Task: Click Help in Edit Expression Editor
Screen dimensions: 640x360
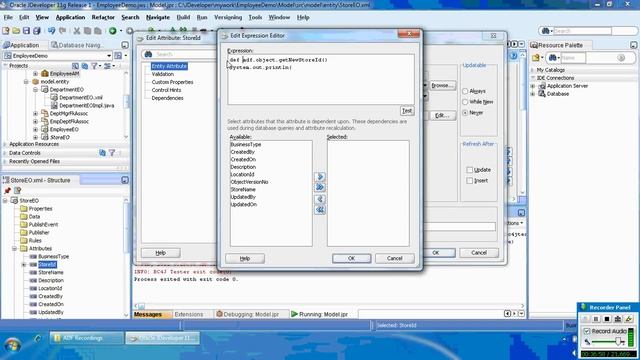Action: point(245,258)
